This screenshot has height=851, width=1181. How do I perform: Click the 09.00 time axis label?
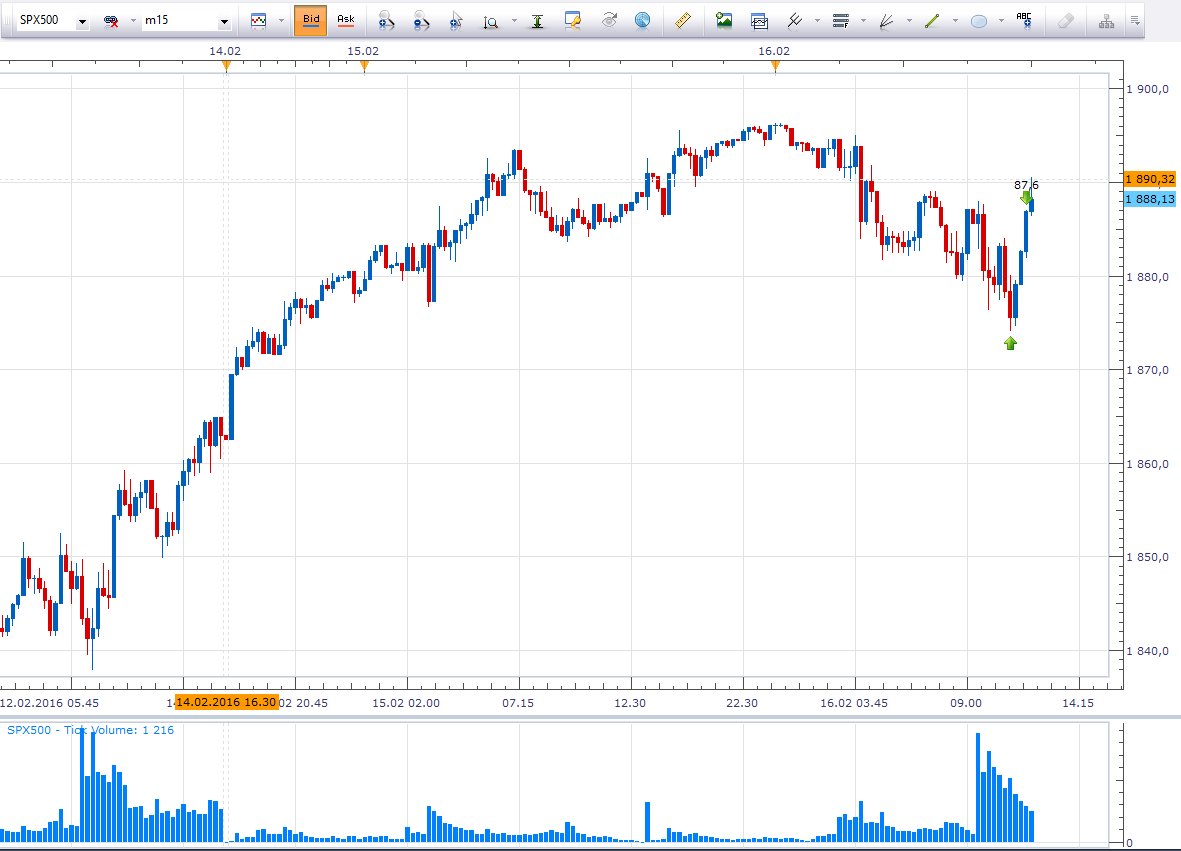point(966,703)
